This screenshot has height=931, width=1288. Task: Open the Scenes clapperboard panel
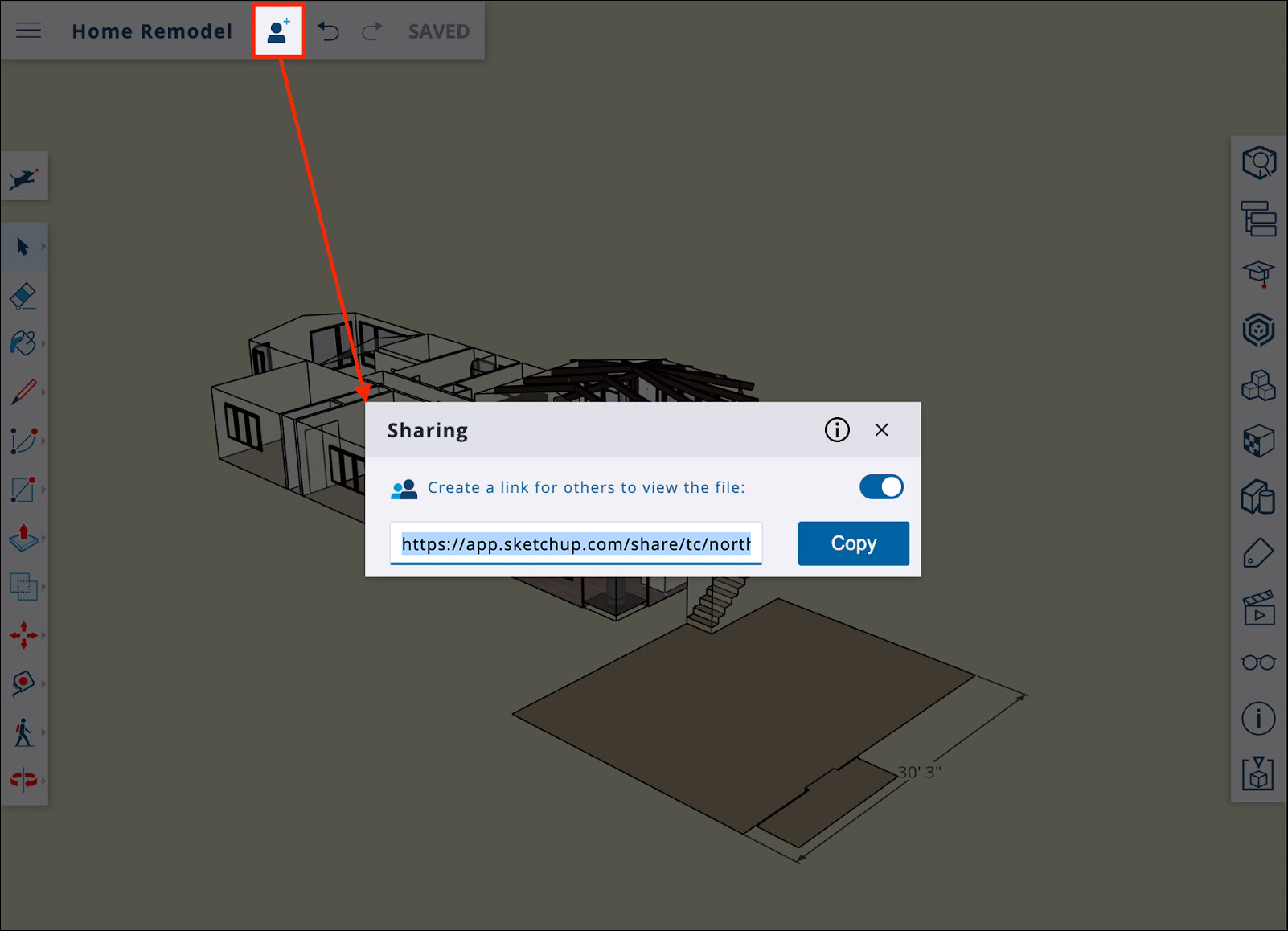[1258, 608]
